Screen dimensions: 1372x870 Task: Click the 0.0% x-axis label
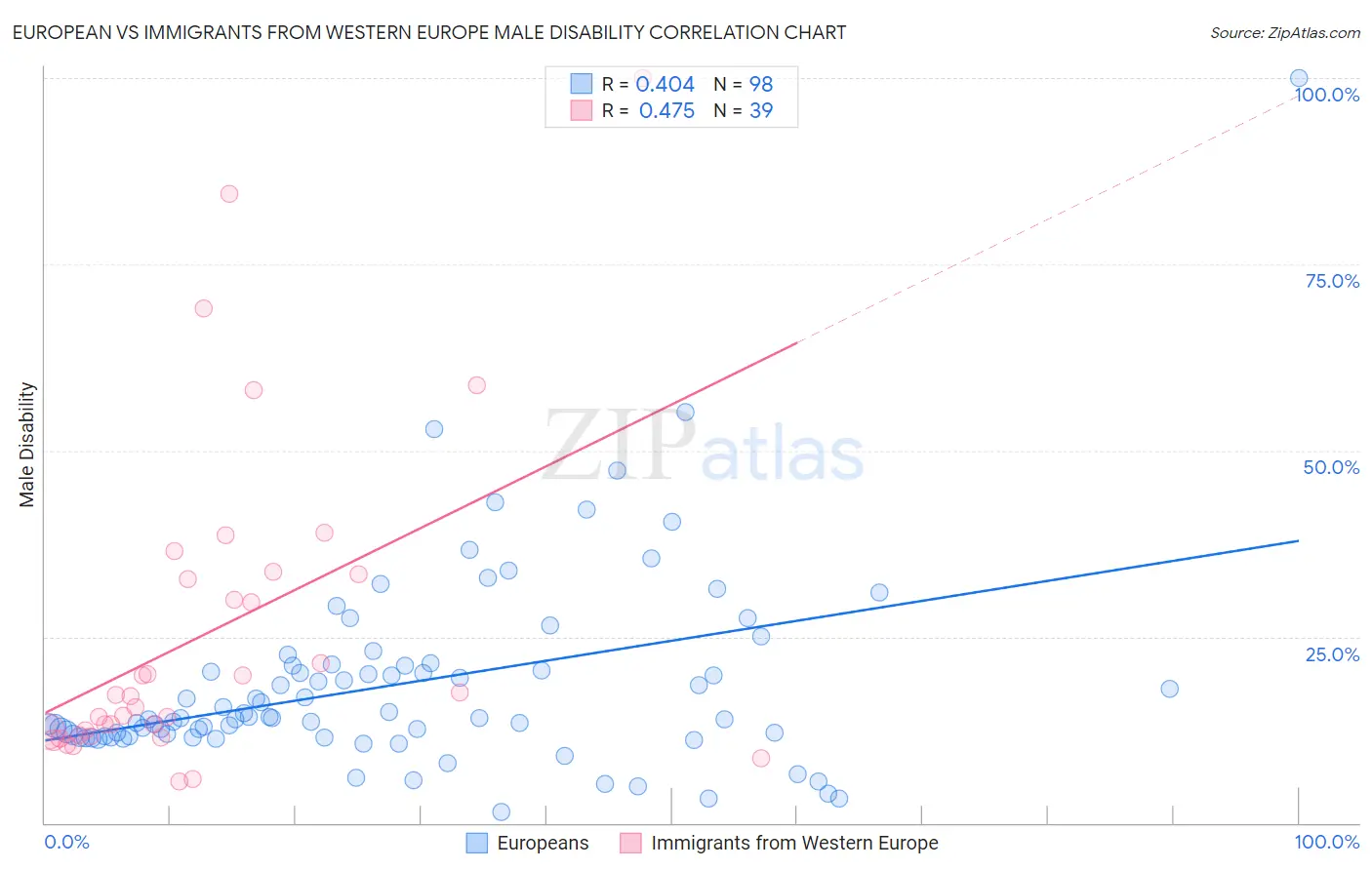pyautogui.click(x=66, y=842)
